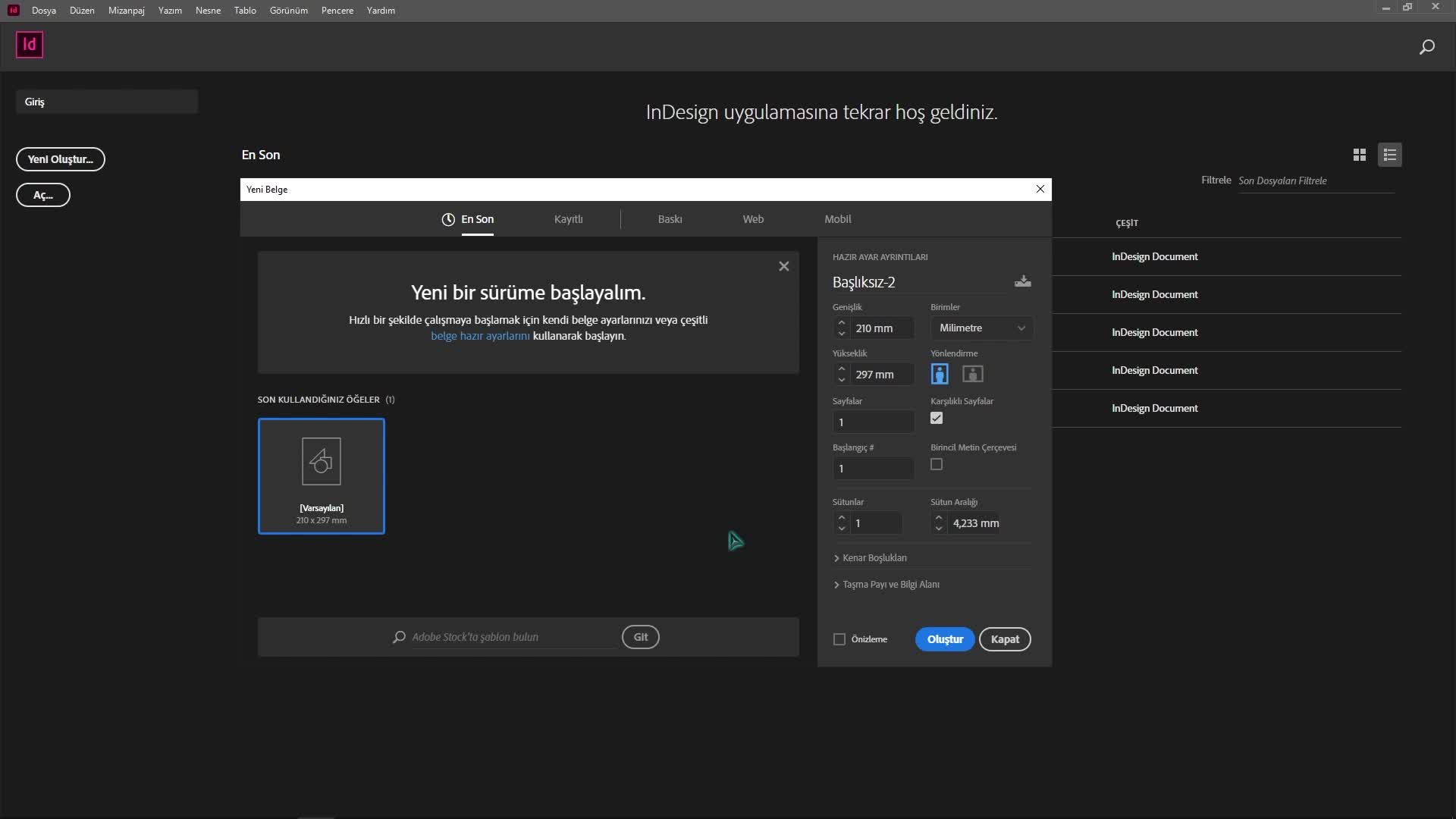Decrease Yükseklik with the down arrow

tap(841, 380)
